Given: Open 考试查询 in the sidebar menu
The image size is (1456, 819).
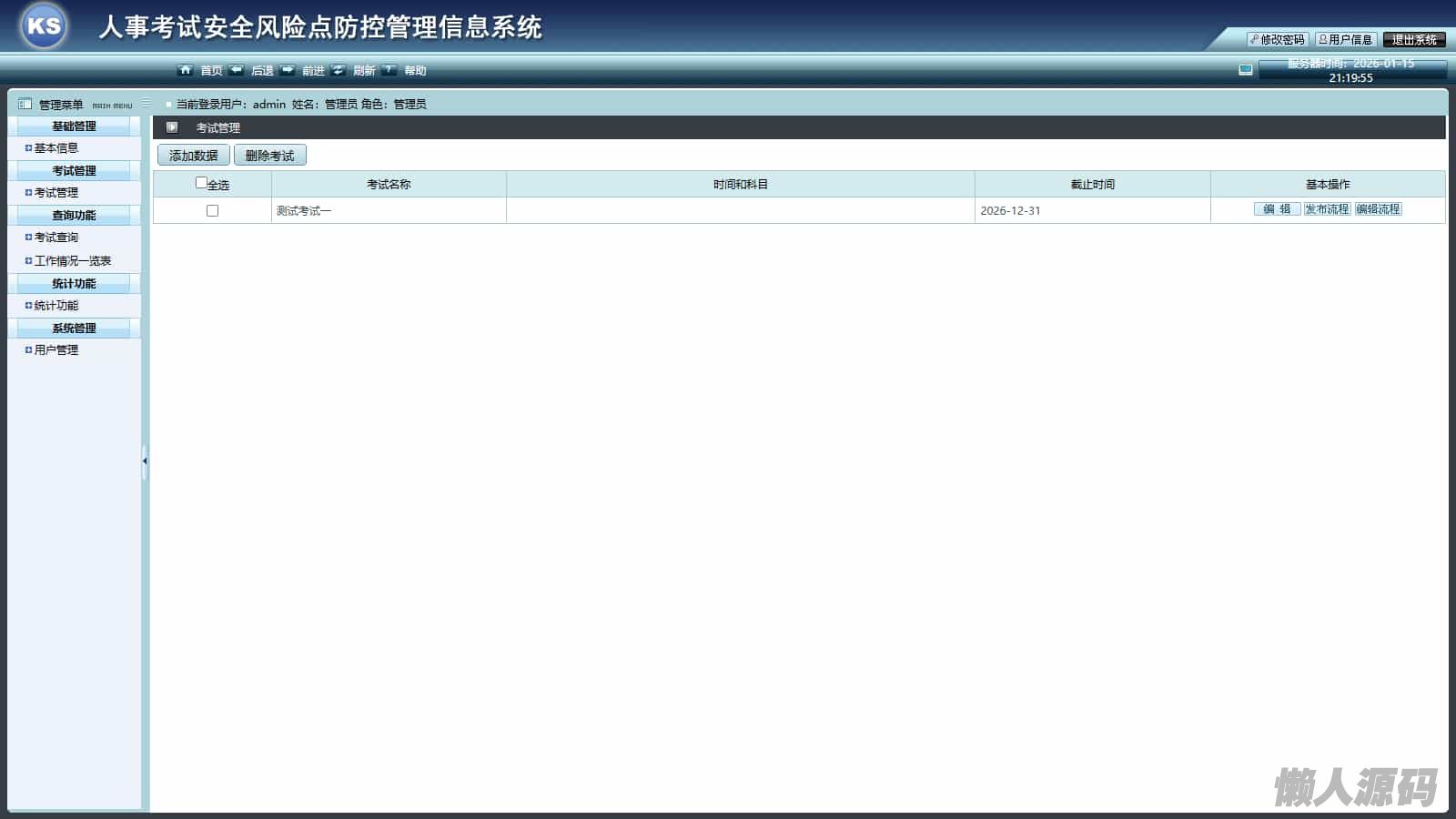Looking at the screenshot, I should pyautogui.click(x=56, y=238).
